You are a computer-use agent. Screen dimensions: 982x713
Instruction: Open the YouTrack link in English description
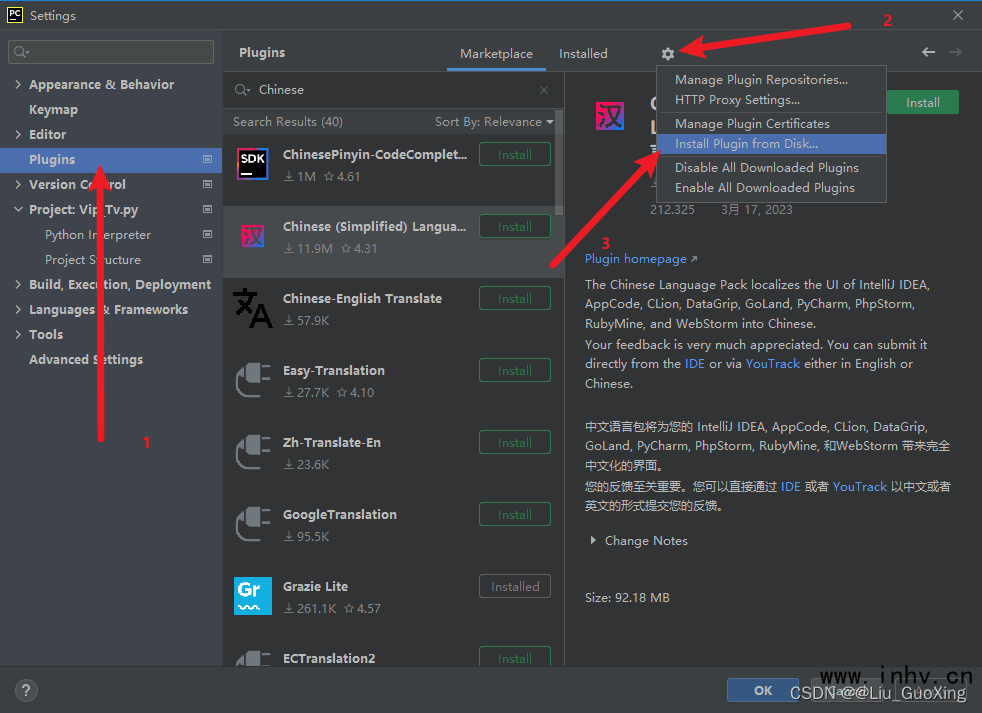(x=772, y=364)
